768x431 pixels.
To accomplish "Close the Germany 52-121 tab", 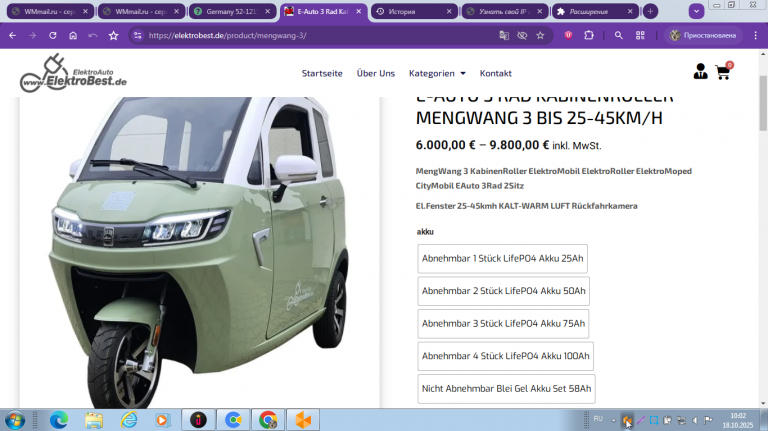I will pos(267,11).
